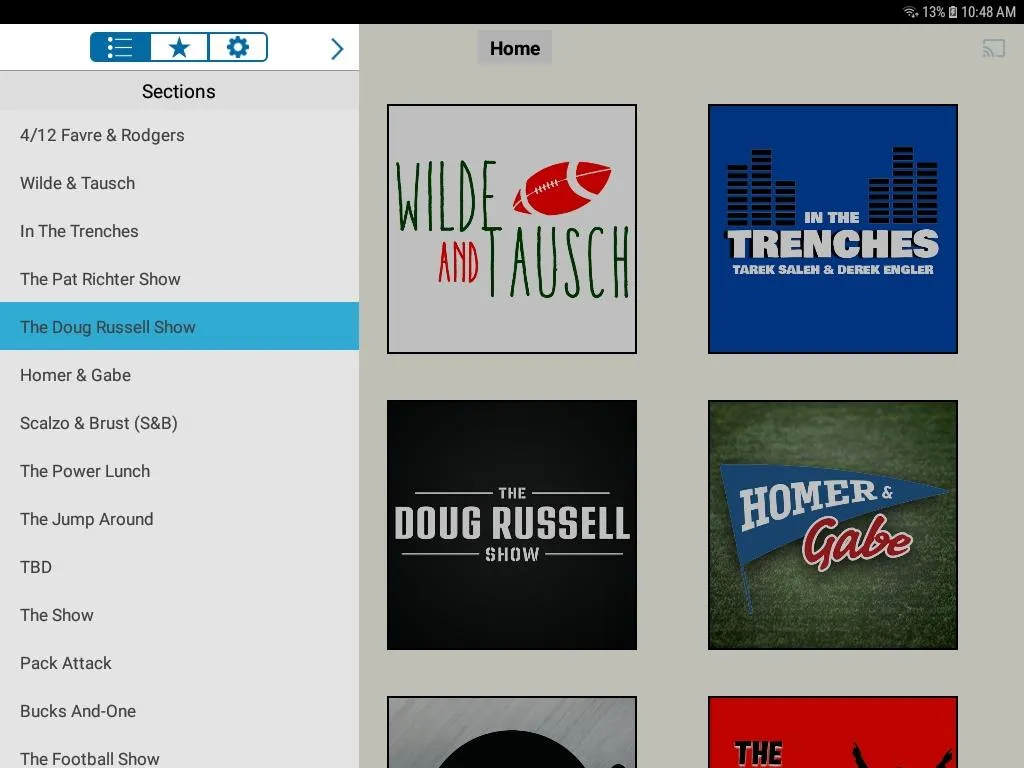The width and height of the screenshot is (1024, 768).
Task: Open the In The Trenches show artwork
Action: point(831,228)
